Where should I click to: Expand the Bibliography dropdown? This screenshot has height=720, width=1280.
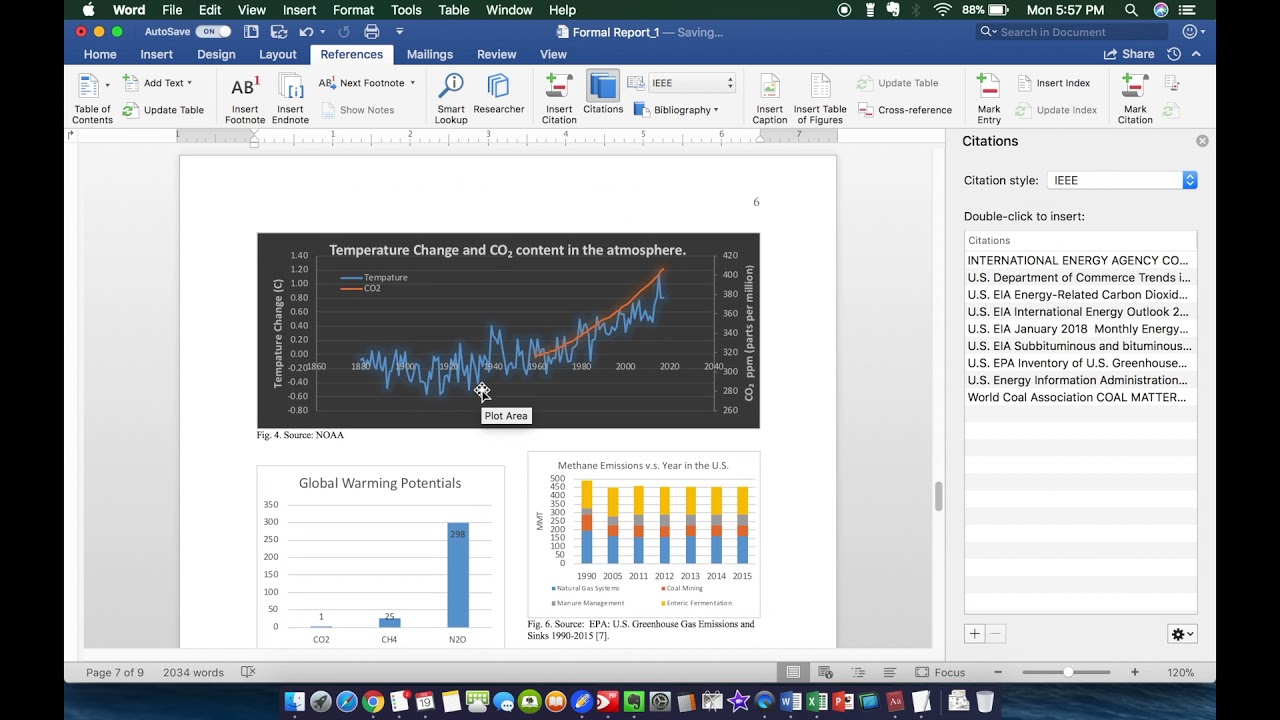pos(676,110)
